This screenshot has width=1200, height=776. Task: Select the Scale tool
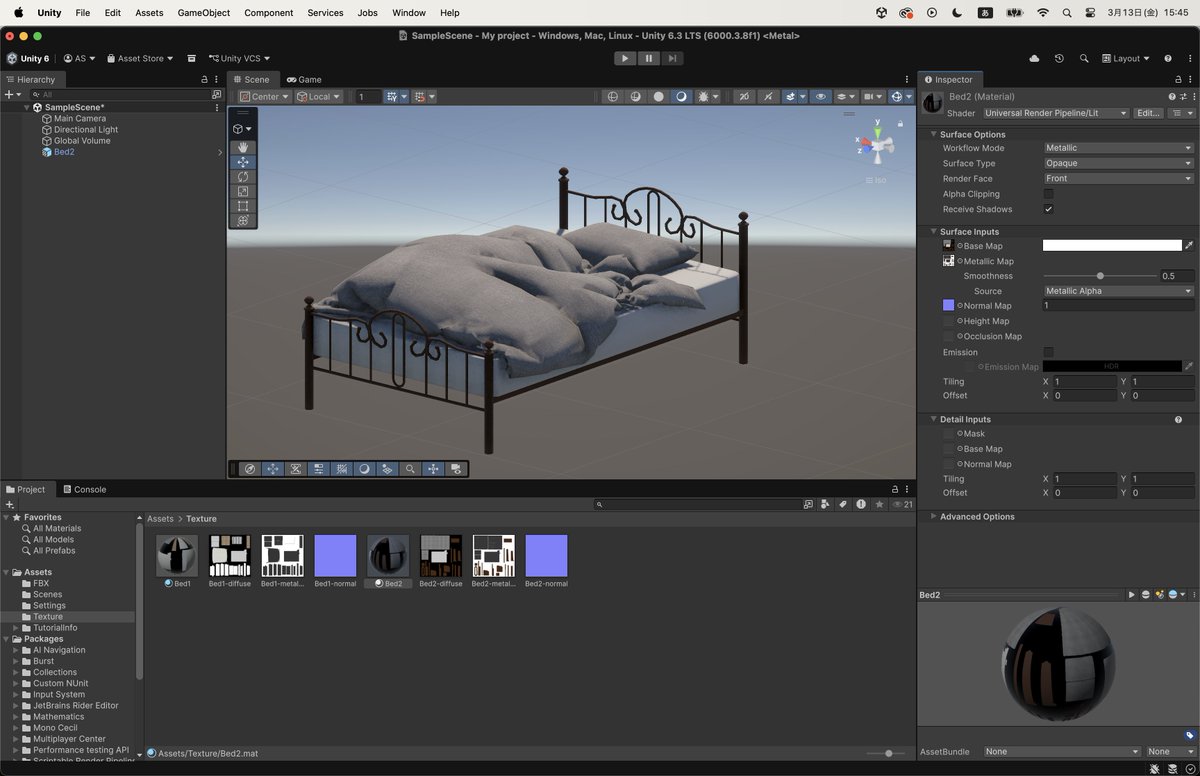tap(243, 191)
